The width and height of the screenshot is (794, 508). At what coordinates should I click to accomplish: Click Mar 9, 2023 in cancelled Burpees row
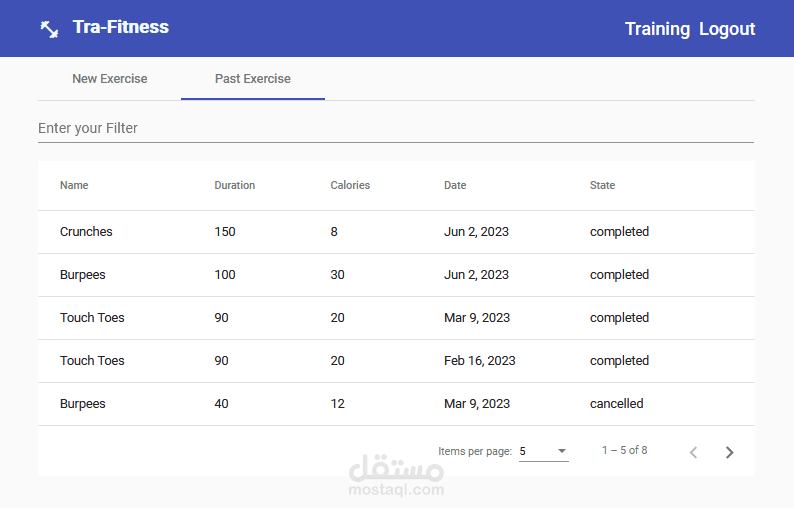click(477, 404)
